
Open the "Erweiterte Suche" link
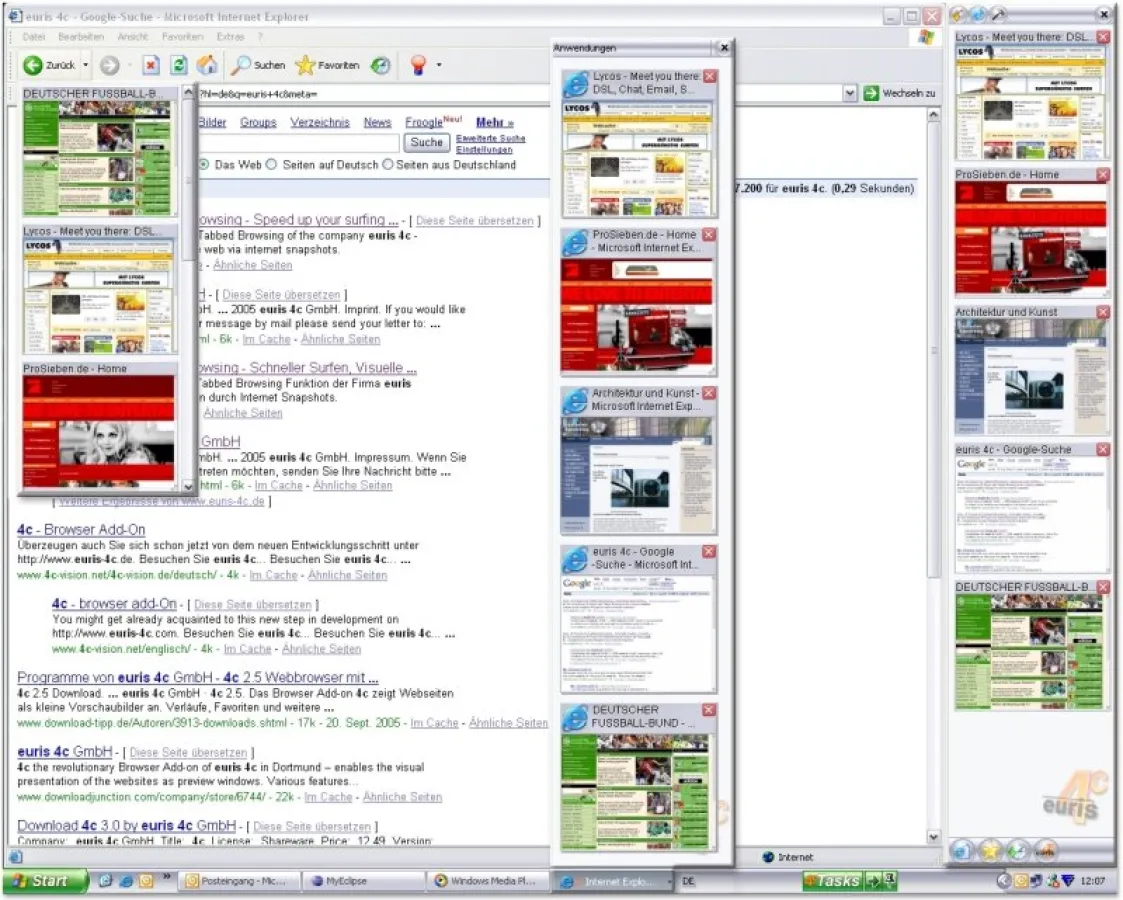[490, 138]
